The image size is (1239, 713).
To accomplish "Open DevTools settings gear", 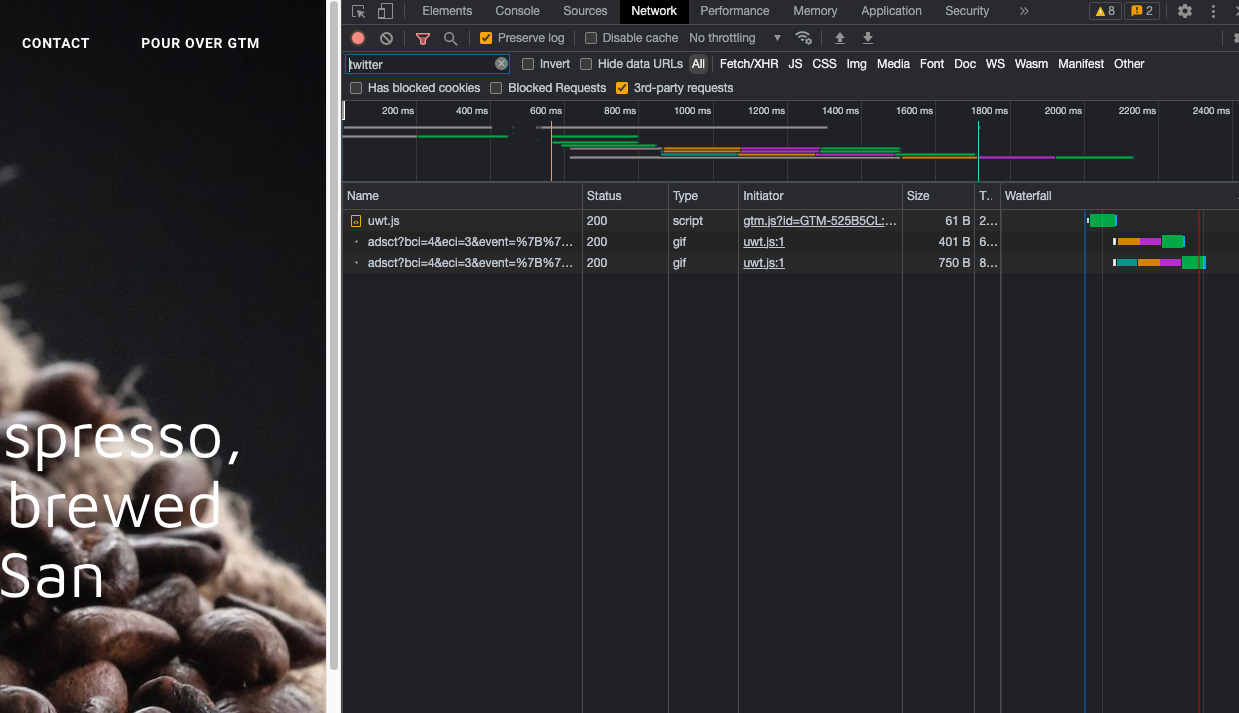I will point(1185,11).
